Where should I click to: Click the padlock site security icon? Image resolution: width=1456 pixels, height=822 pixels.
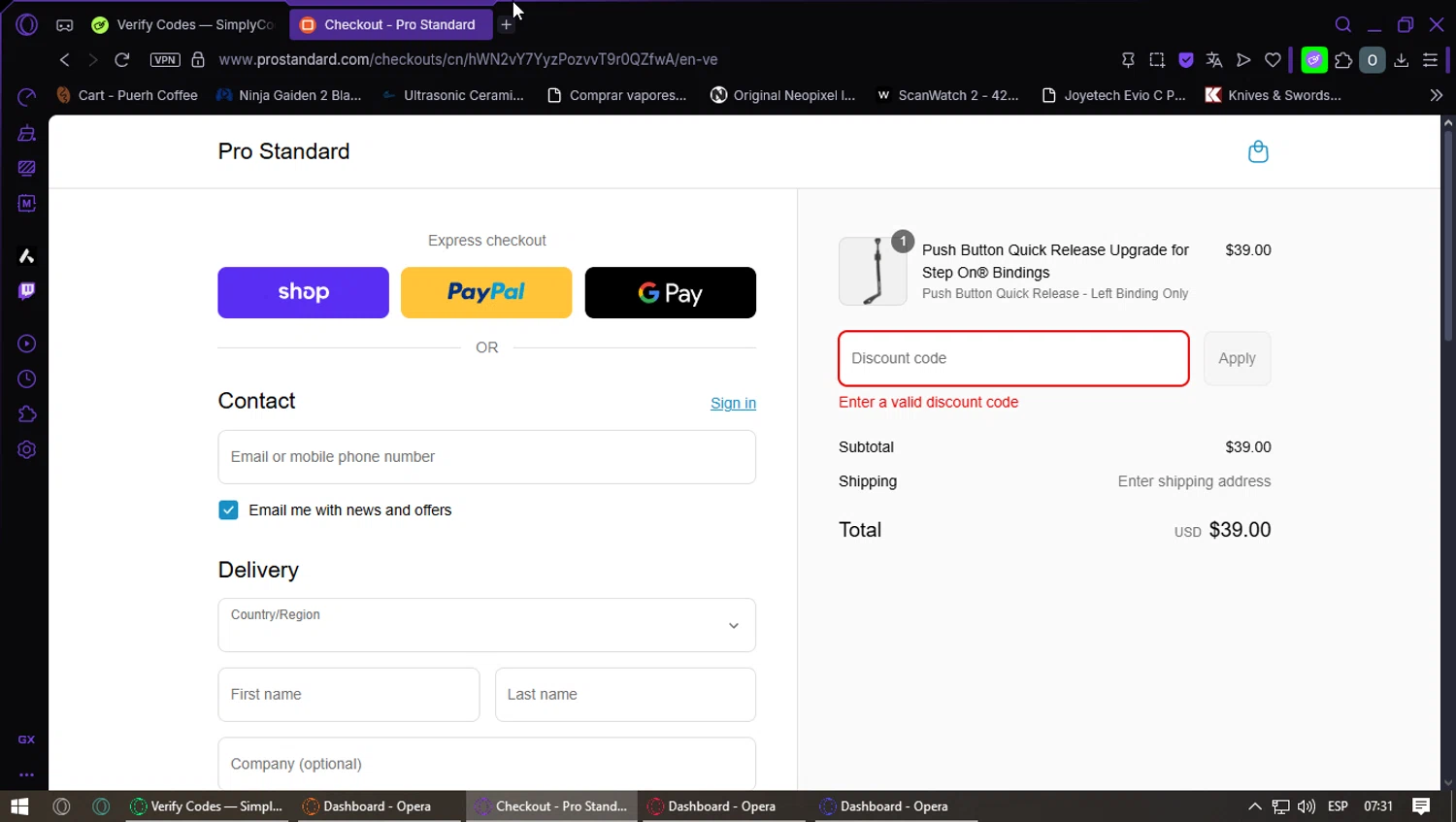[198, 60]
